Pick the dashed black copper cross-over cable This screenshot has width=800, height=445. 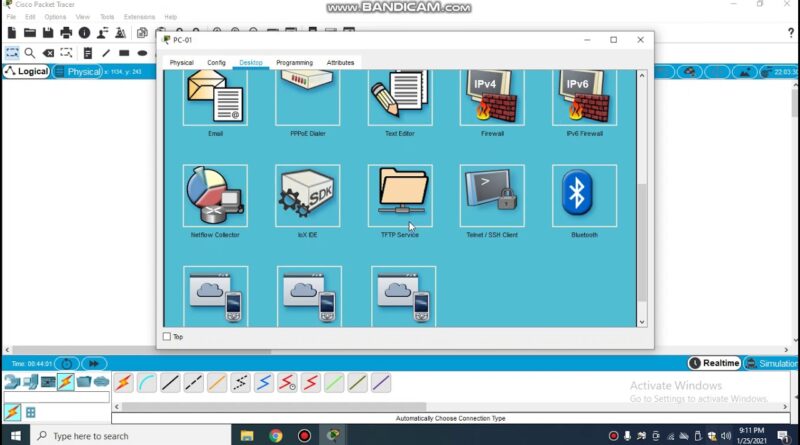pyautogui.click(x=194, y=383)
